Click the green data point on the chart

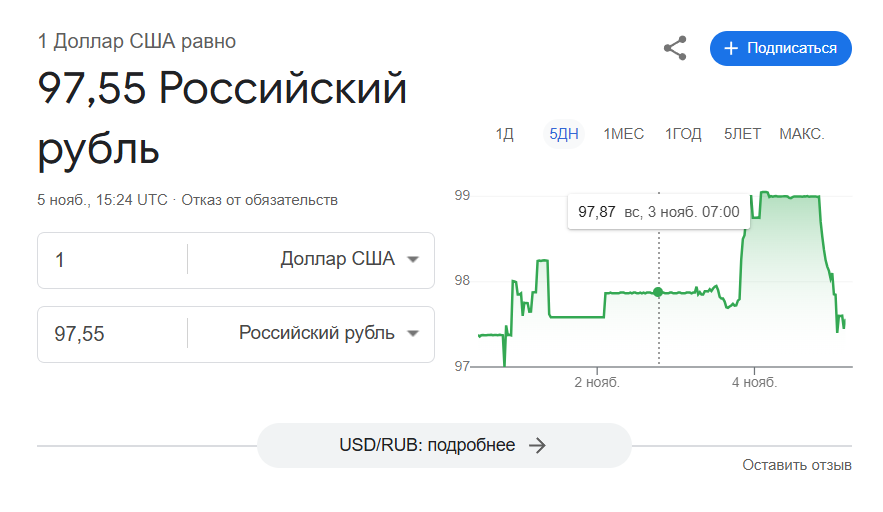pos(658,292)
